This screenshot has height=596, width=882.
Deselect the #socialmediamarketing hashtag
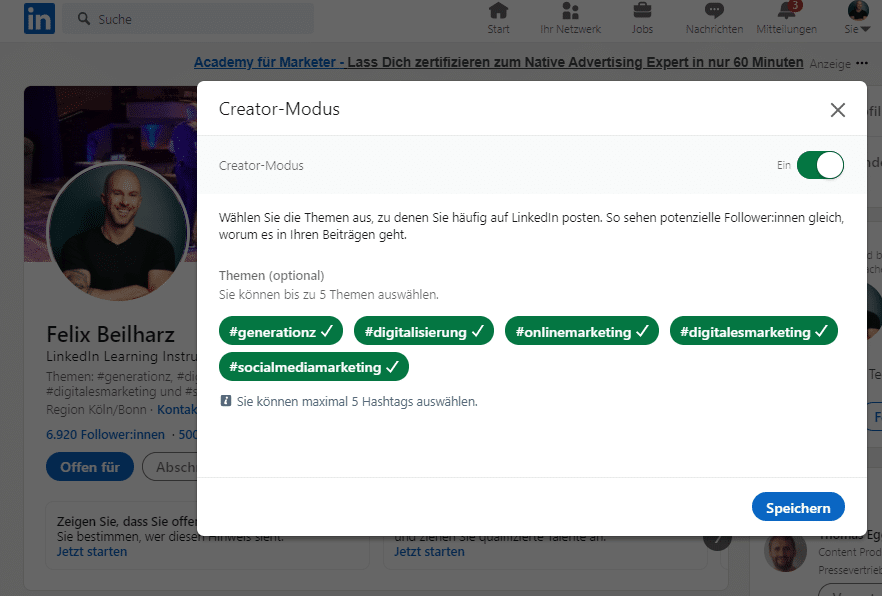[x=314, y=367]
